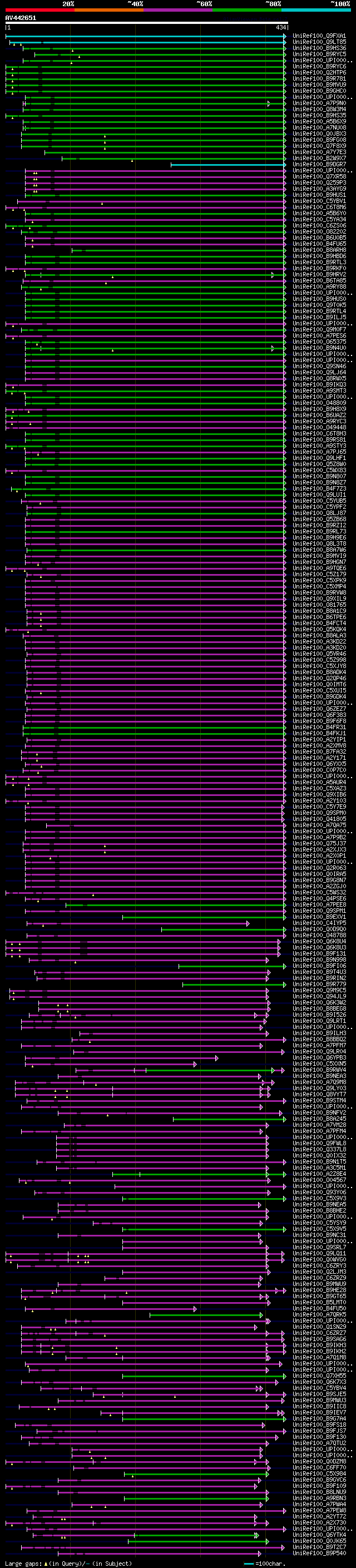Click UniRef100_B9N1T5 label
The height and width of the screenshot is (1568, 356).
pyautogui.click(x=319, y=1161)
